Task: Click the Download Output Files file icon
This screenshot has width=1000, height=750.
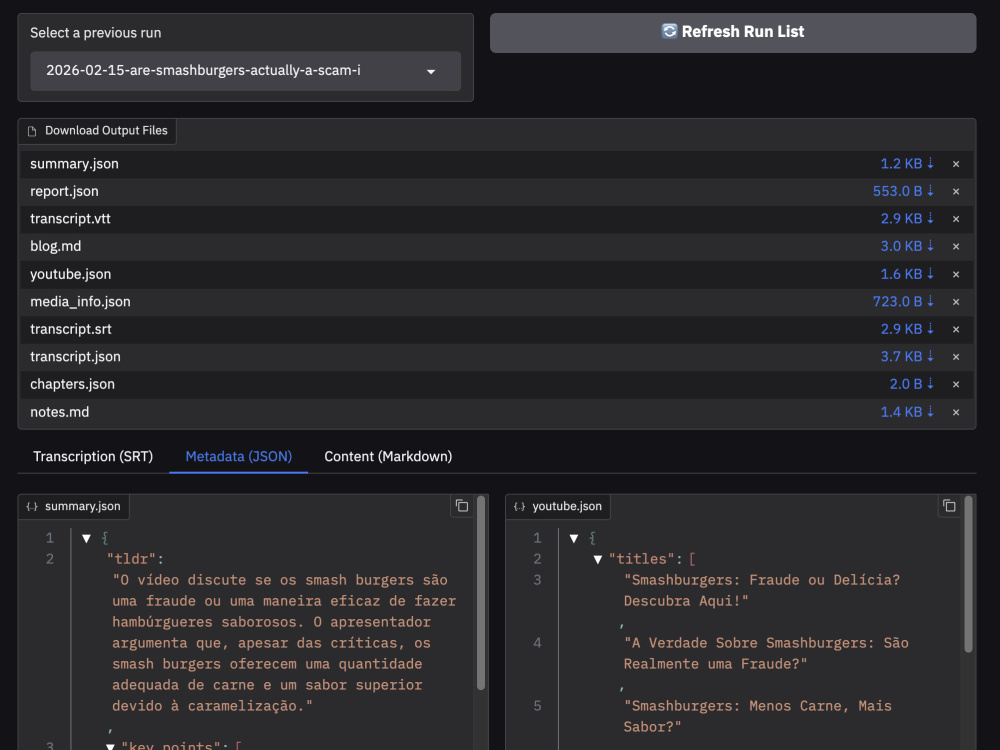Action: (x=32, y=131)
